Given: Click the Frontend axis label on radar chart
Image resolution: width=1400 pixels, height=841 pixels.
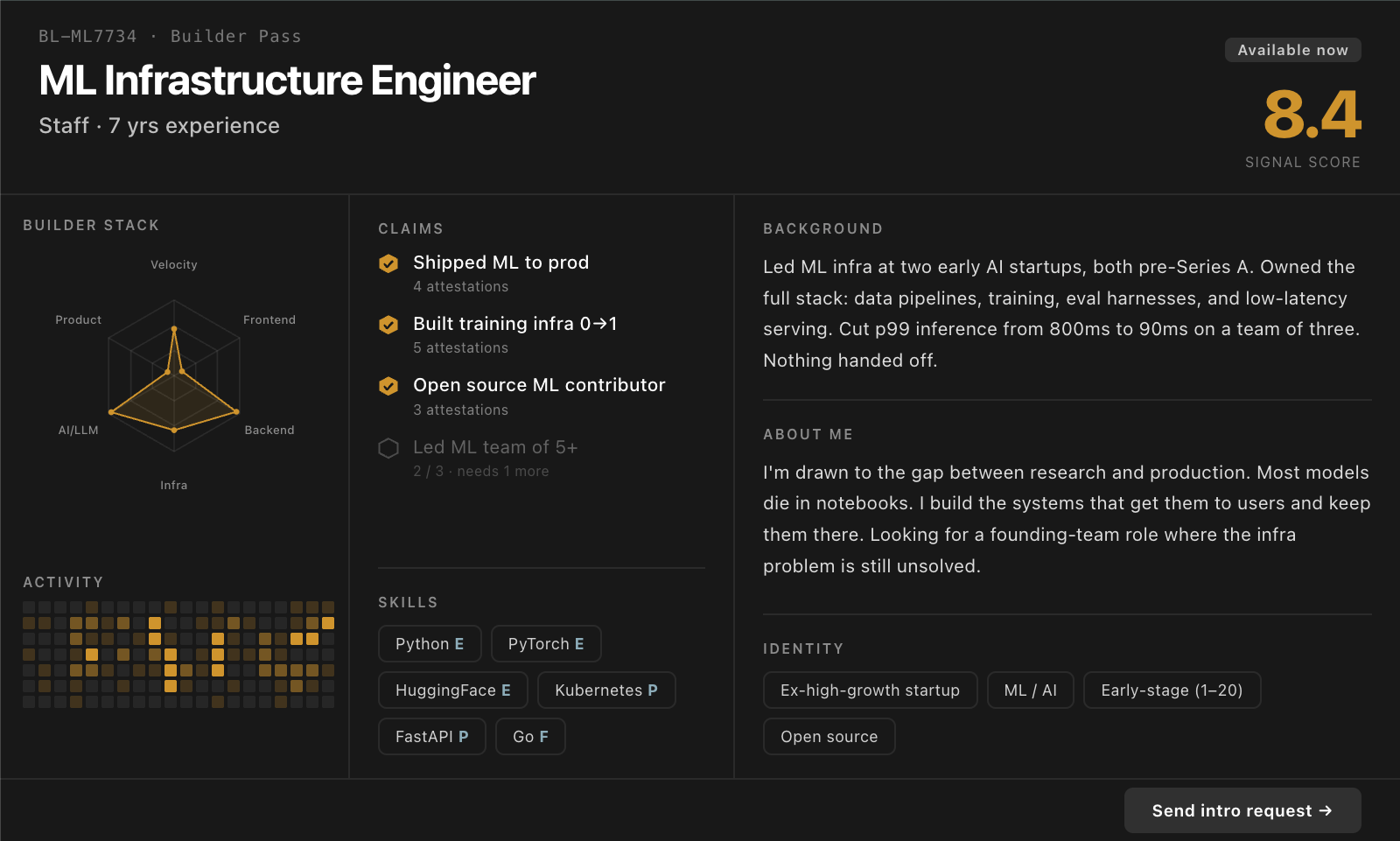Looking at the screenshot, I should point(269,320).
